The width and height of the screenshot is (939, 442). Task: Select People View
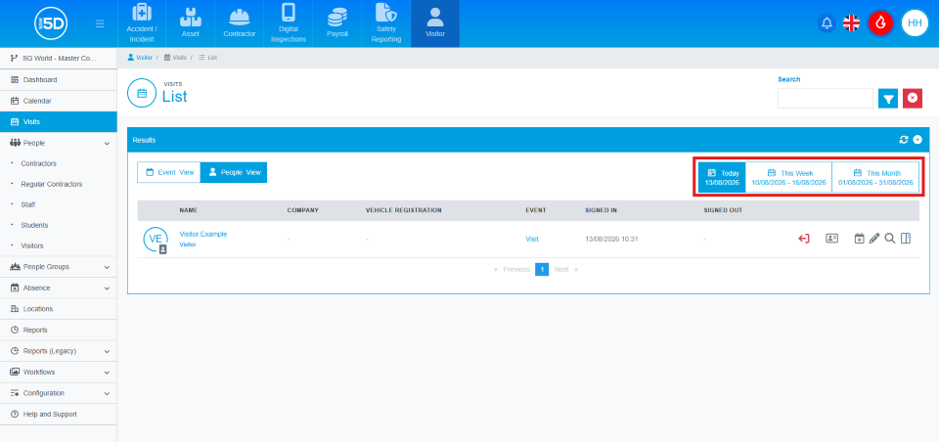[x=234, y=172]
